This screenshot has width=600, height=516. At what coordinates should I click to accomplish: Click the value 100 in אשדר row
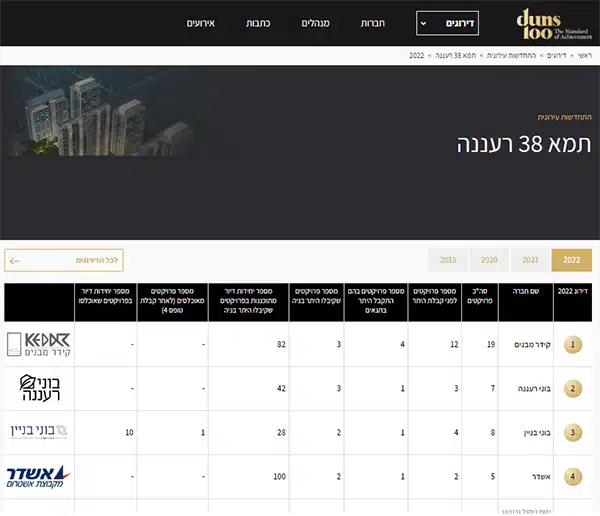click(x=279, y=476)
